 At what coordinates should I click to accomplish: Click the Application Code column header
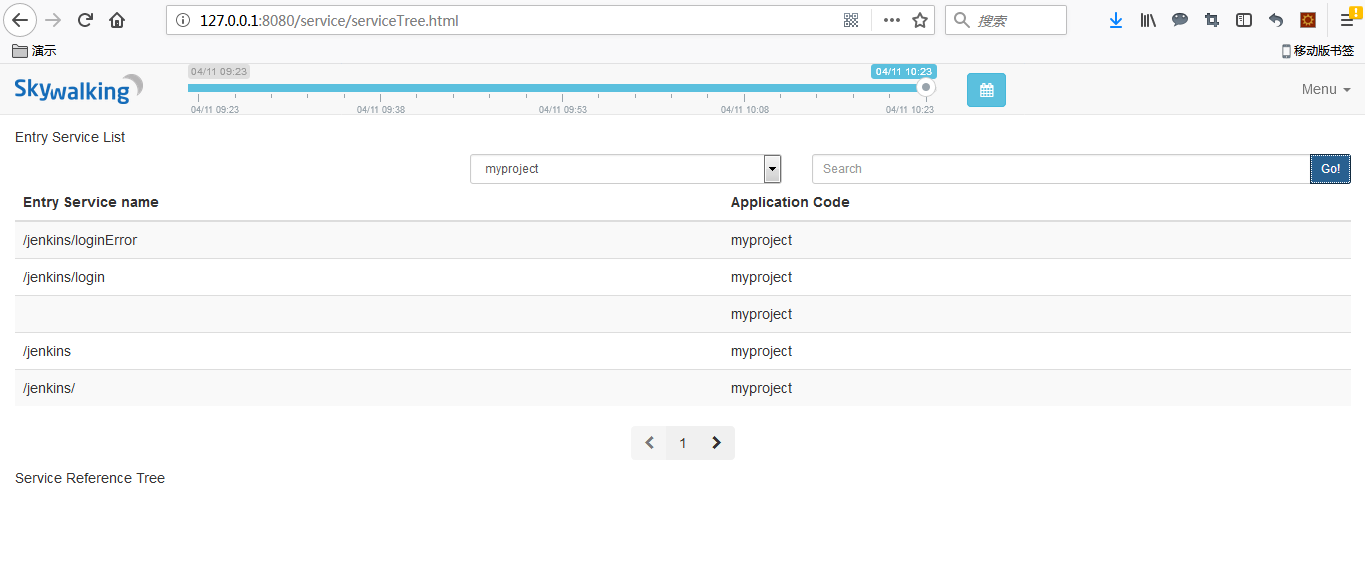pos(790,202)
